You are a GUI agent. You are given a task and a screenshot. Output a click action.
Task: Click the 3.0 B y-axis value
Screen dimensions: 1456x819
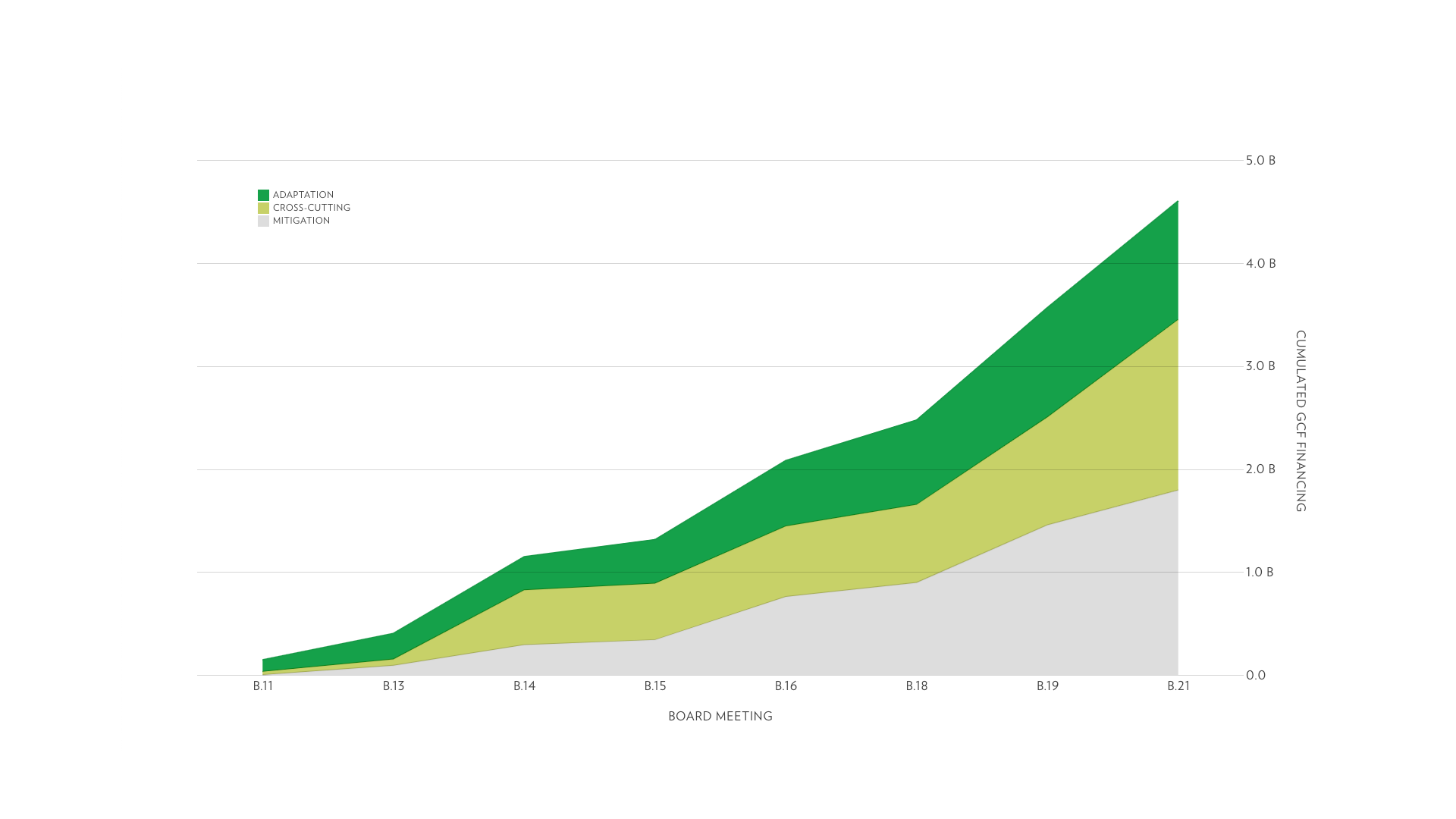pyautogui.click(x=1260, y=366)
